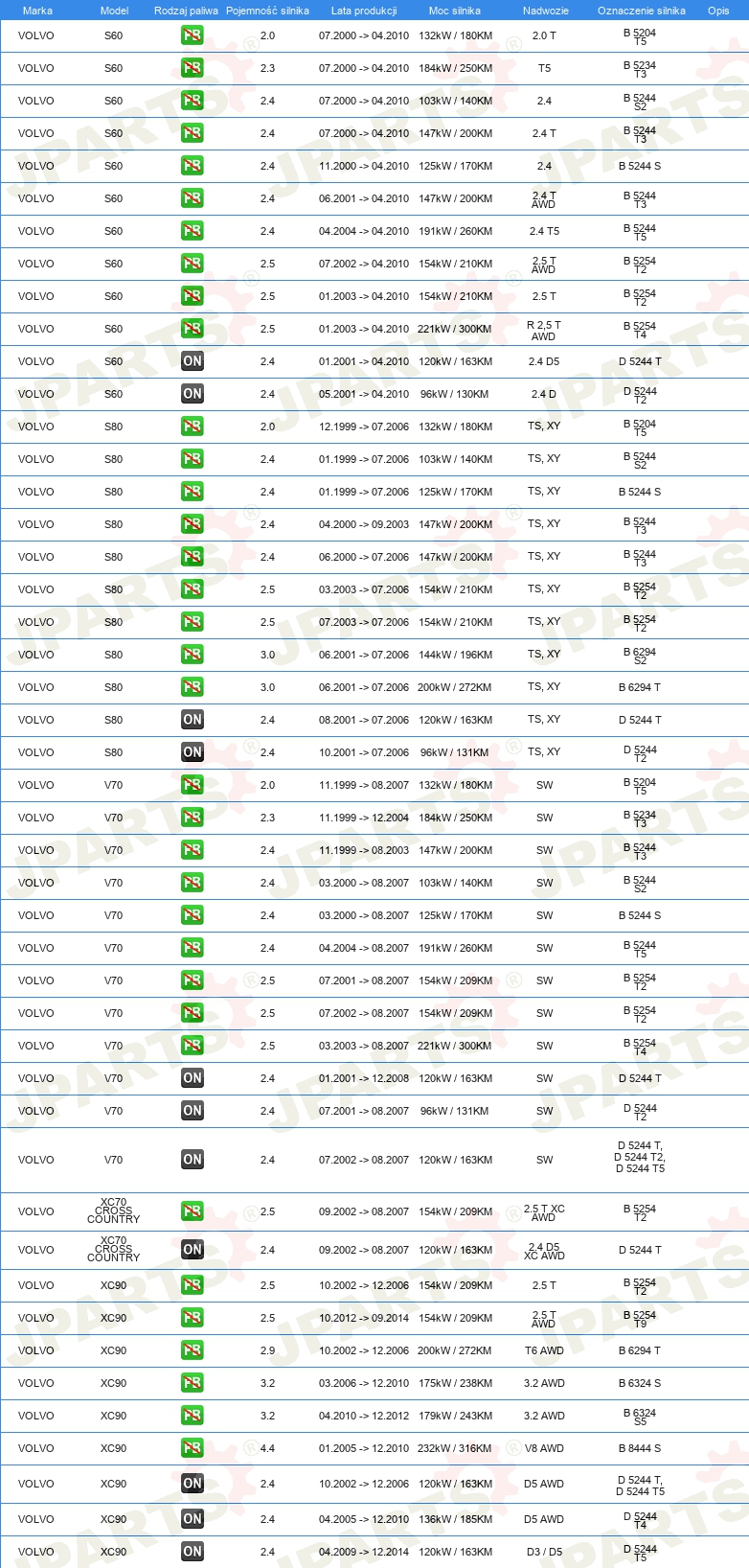Click the '144kW / 196KM' power cell

pos(455,655)
